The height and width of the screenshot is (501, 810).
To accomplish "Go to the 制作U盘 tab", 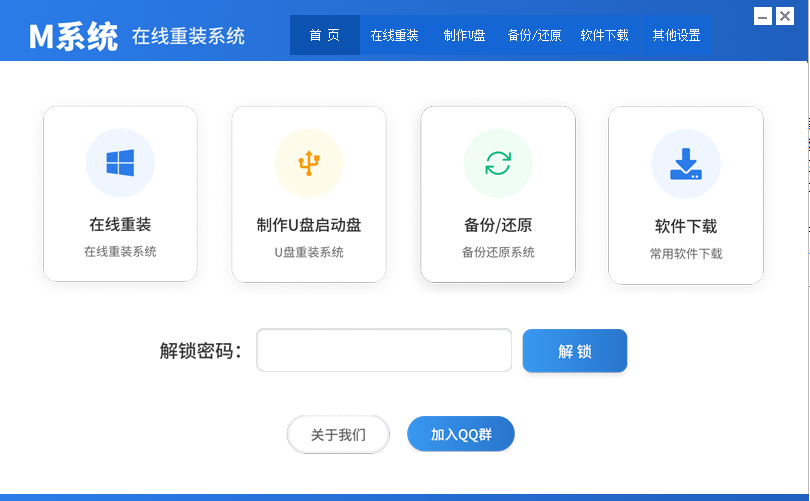I will 464,35.
